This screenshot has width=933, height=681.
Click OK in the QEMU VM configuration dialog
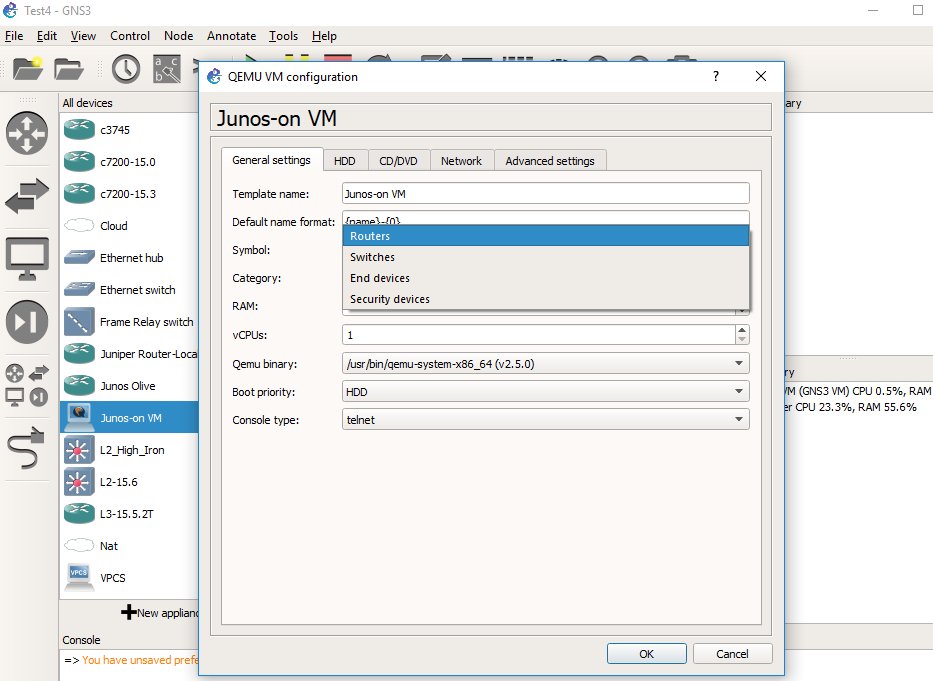coord(646,654)
